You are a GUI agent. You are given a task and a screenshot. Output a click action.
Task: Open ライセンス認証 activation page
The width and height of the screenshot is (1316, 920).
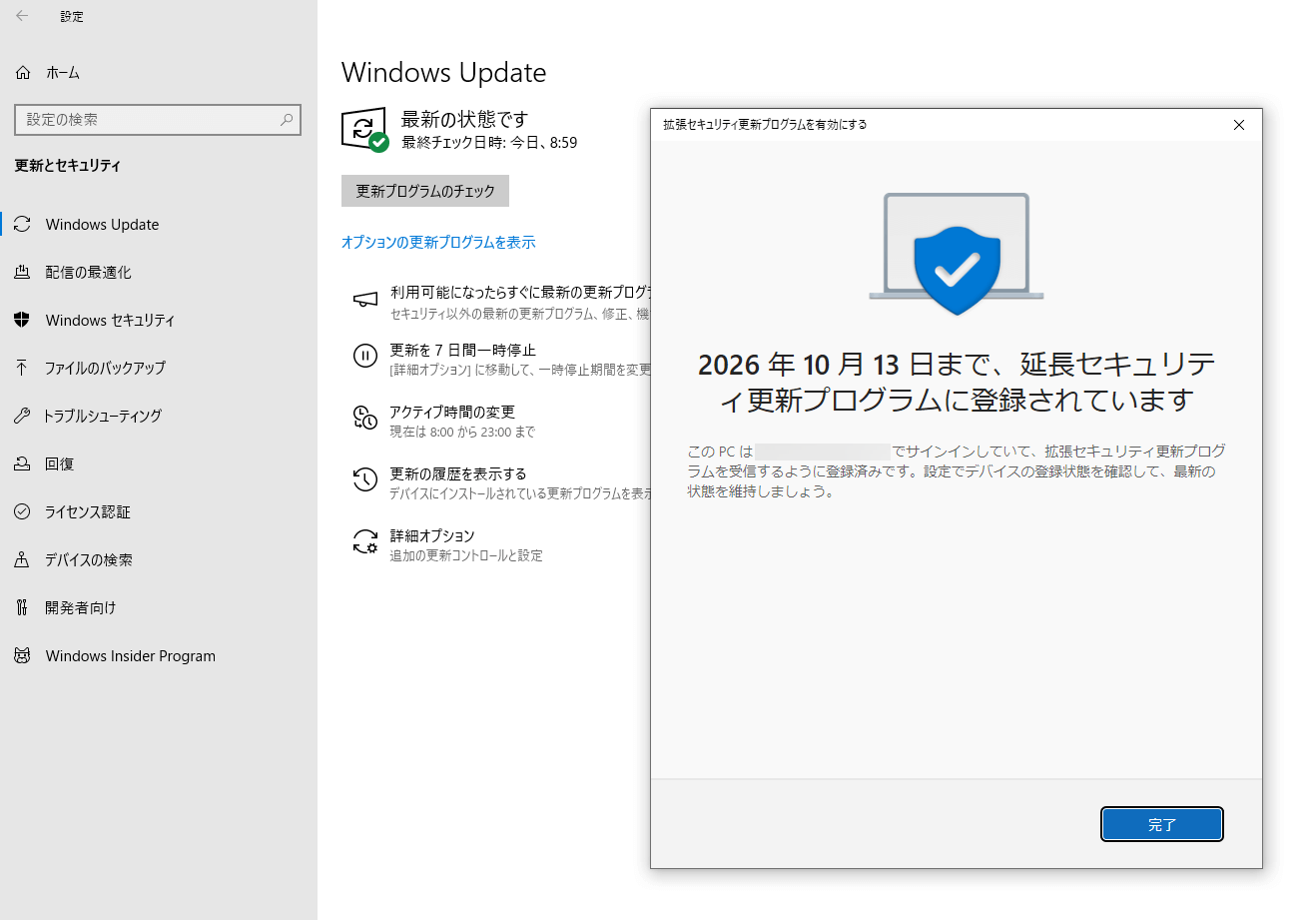pyautogui.click(x=88, y=512)
